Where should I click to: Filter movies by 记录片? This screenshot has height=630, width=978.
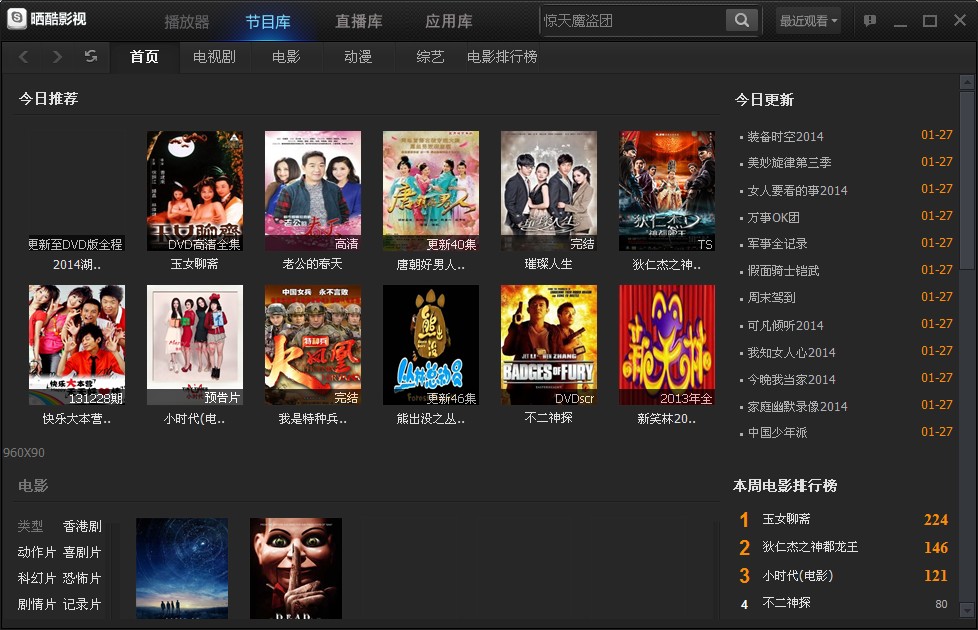pos(82,604)
